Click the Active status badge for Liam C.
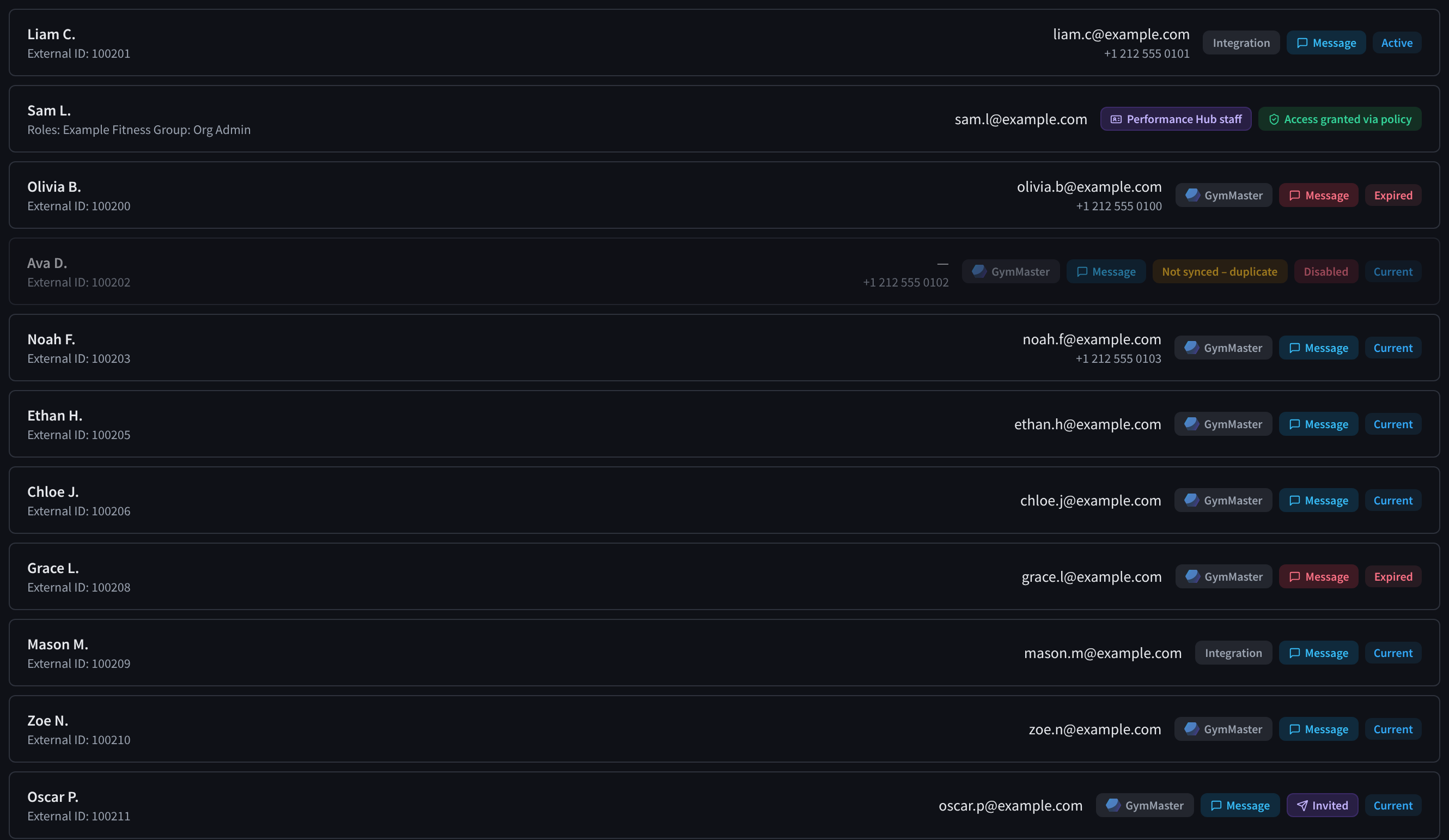Image resolution: width=1449 pixels, height=840 pixels. tap(1397, 43)
